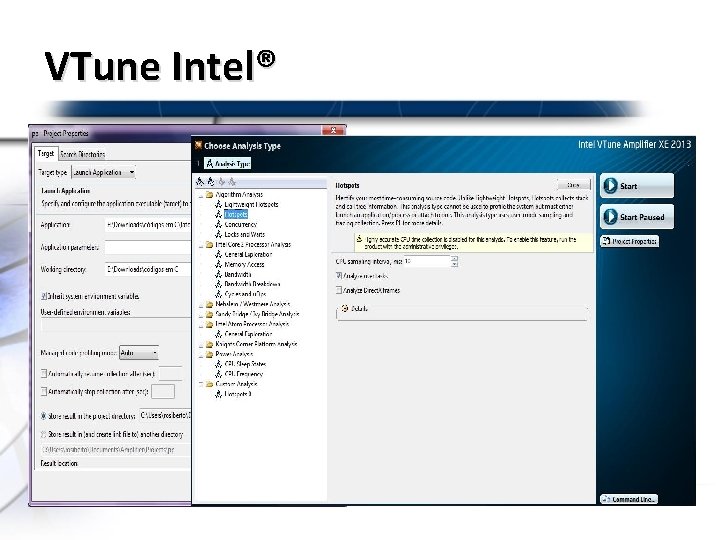Select the highlighted Hotspots analysis under Algorithm Analysis
This screenshot has height=540, width=720.
(x=236, y=214)
